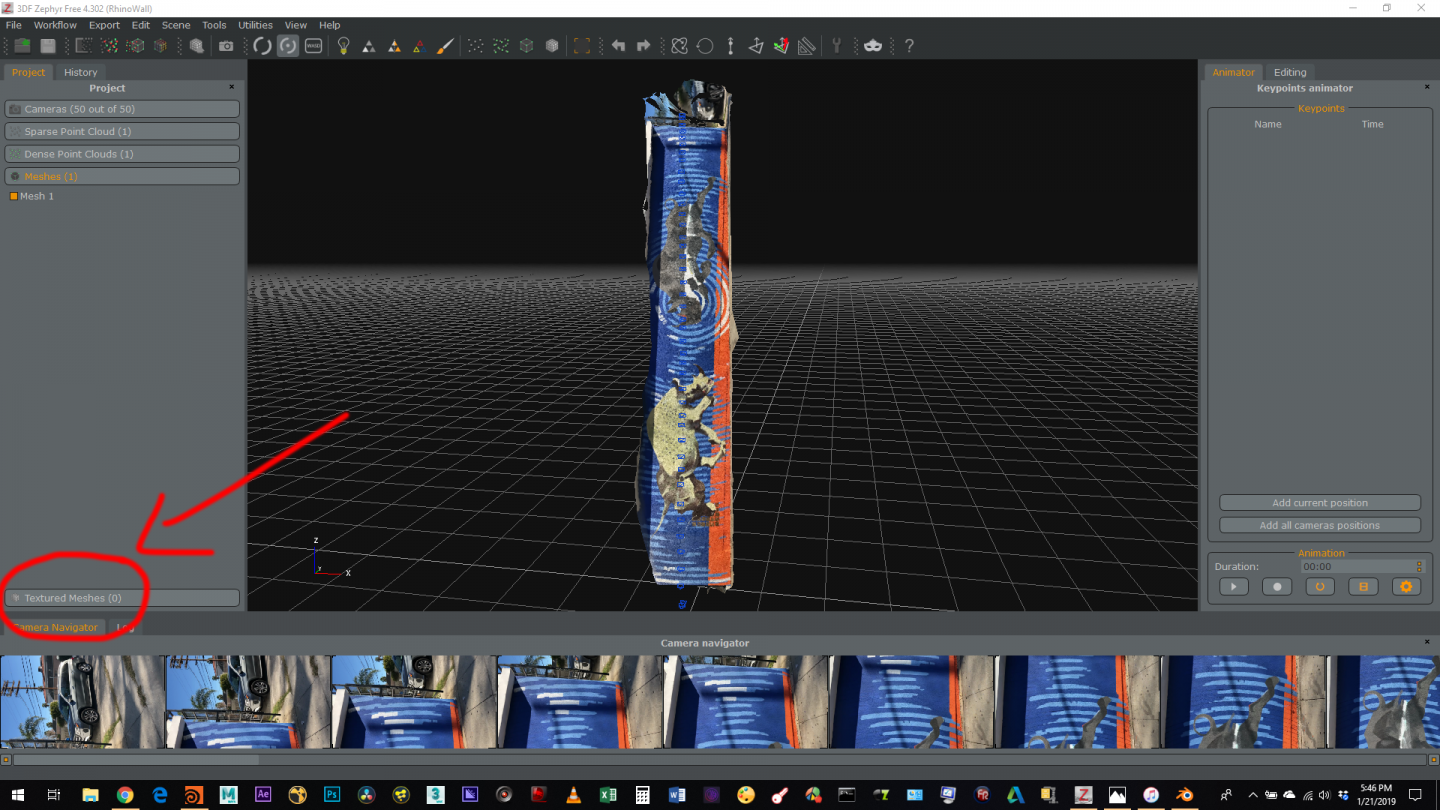Expand Cameras (50 out of 50) section

pyautogui.click(x=122, y=109)
